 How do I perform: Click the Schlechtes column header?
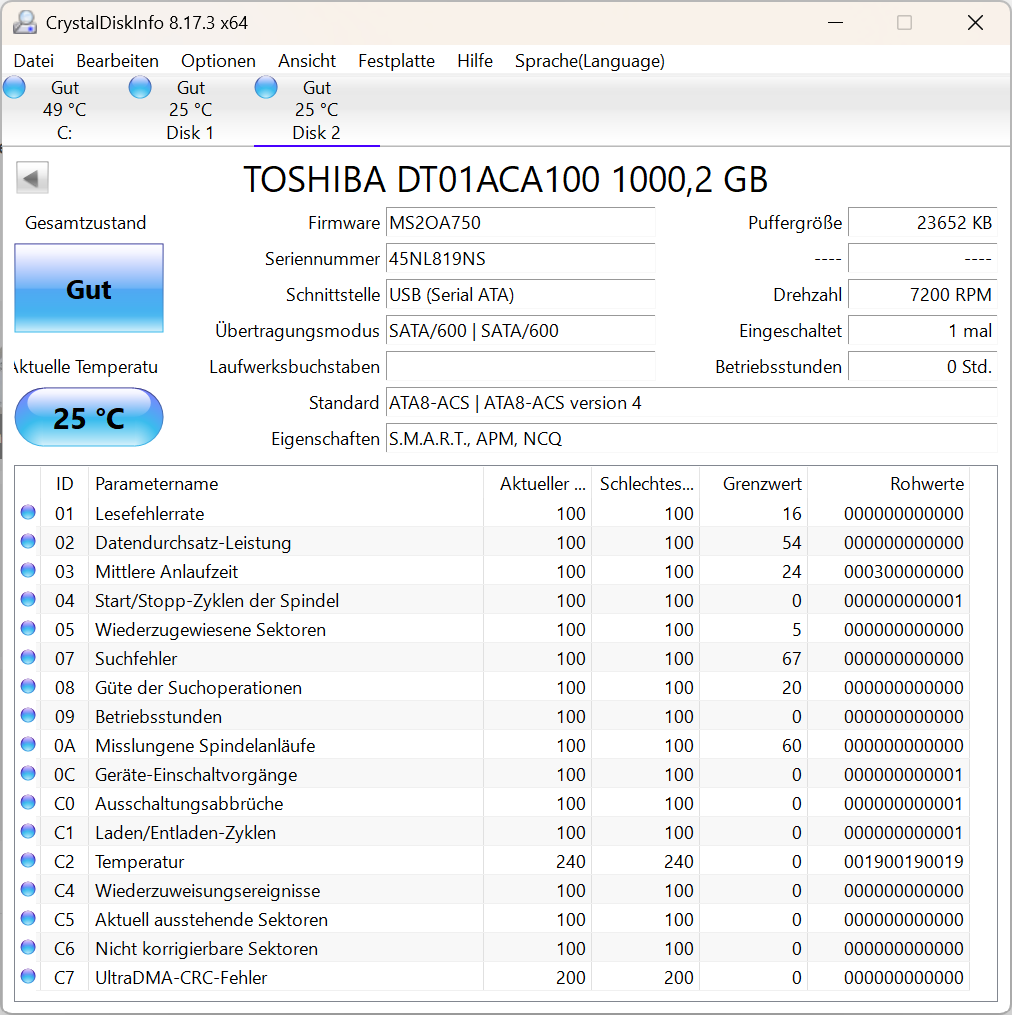pos(646,484)
